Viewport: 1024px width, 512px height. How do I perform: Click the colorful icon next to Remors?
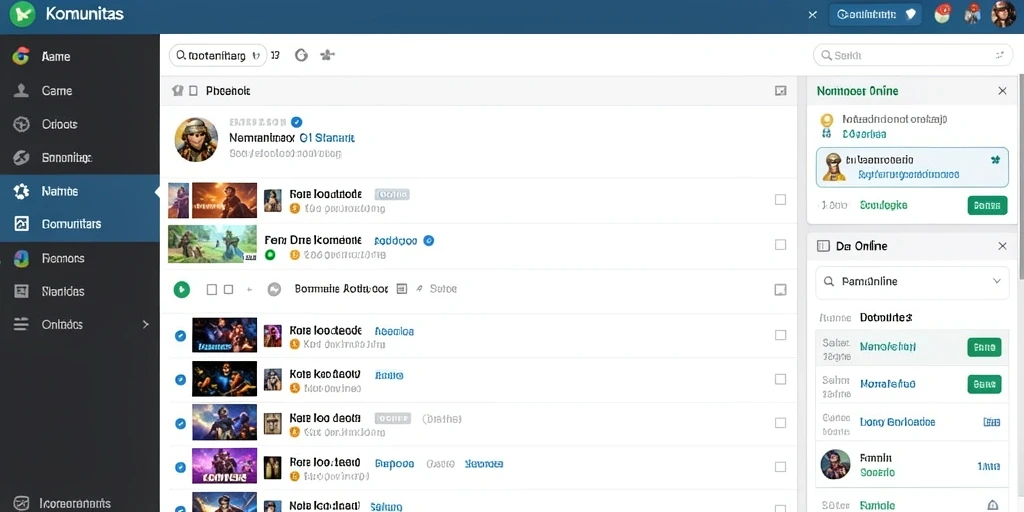(x=21, y=259)
